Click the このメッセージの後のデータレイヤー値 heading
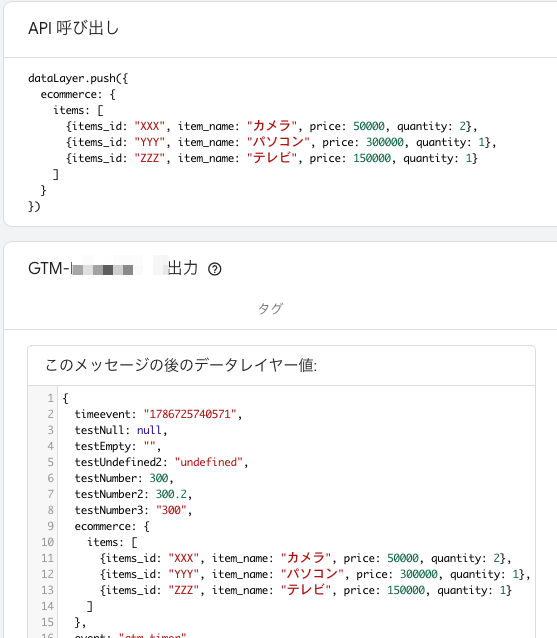Image resolution: width=557 pixels, height=638 pixels. pos(181,365)
